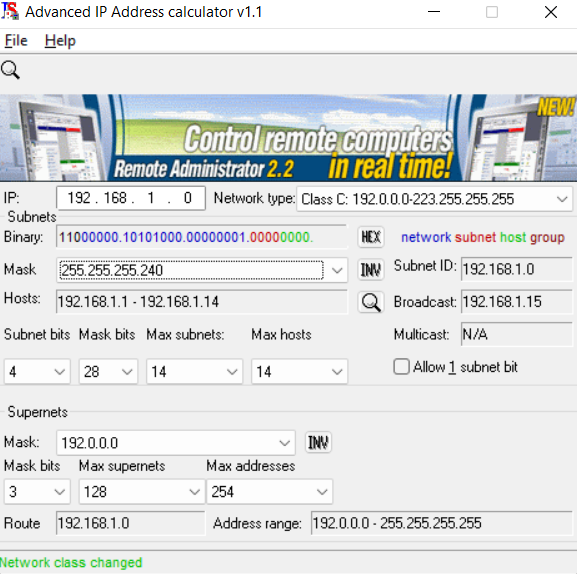Expand the subnet Mask 255.255.255.240 dropdown
This screenshot has width=577, height=574.
[x=337, y=270]
